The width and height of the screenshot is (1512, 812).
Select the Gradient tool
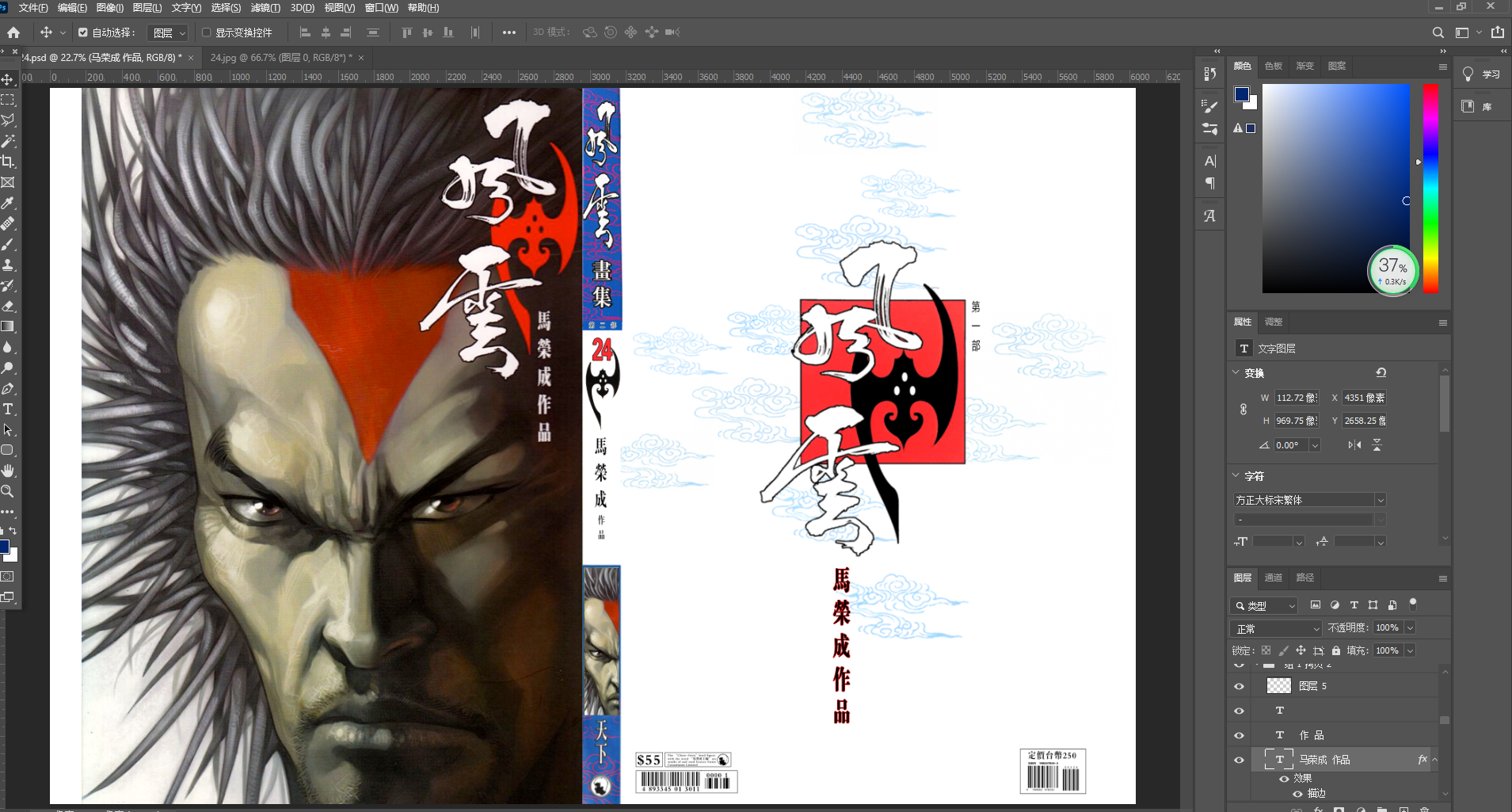coord(8,326)
